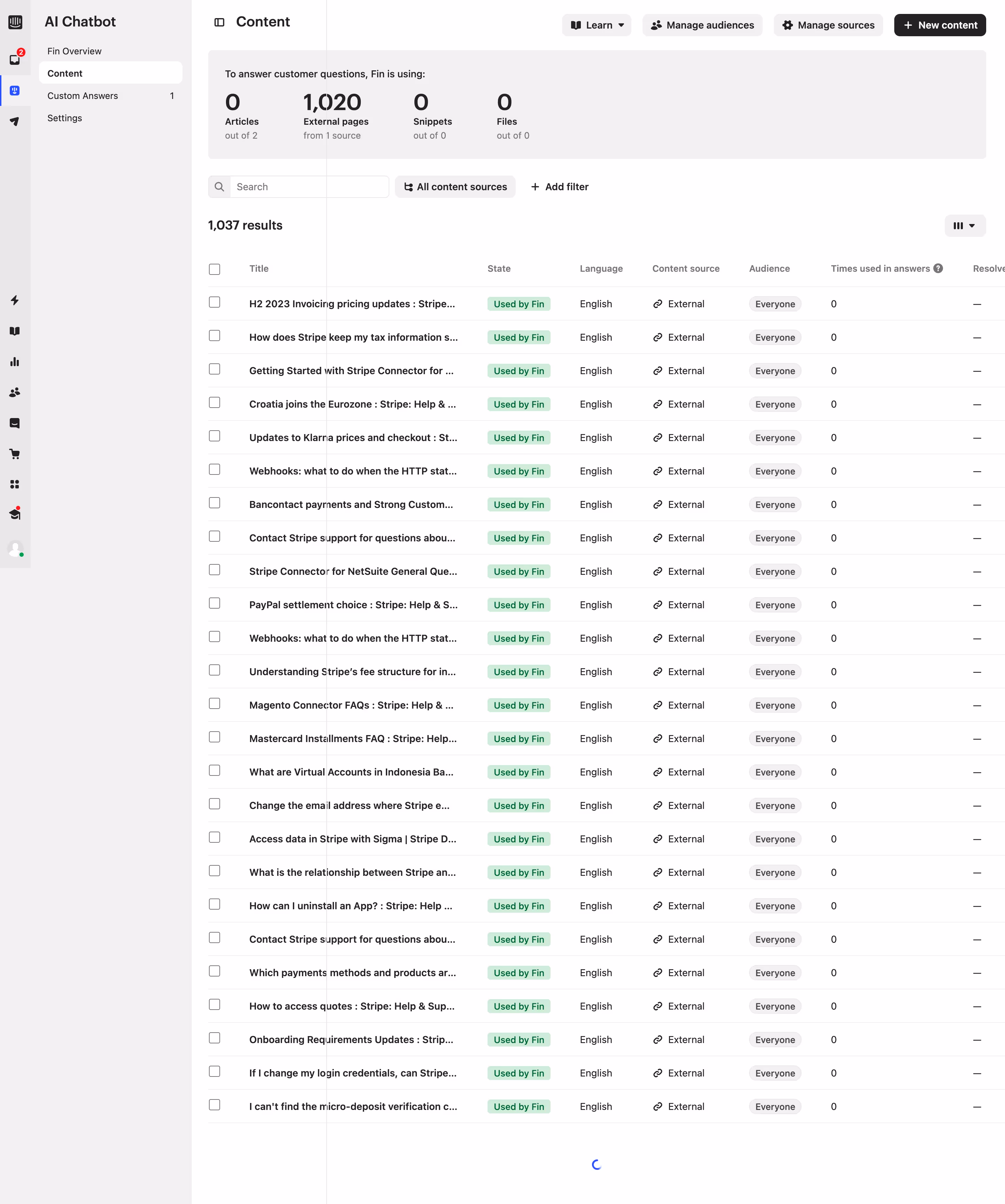
Task: Open the column visibility dropdown above table
Action: pyautogui.click(x=965, y=225)
